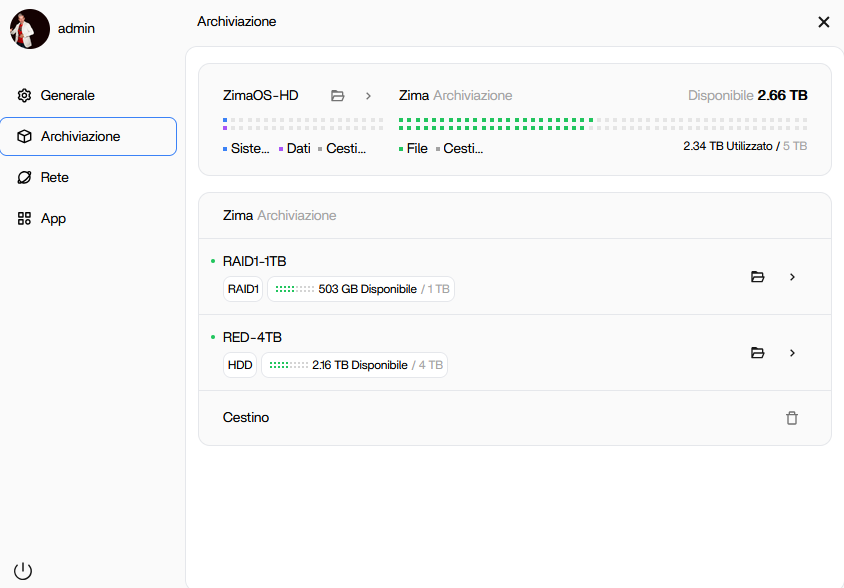
Task: Open the Generale settings section
Action: pyautogui.click(x=67, y=96)
